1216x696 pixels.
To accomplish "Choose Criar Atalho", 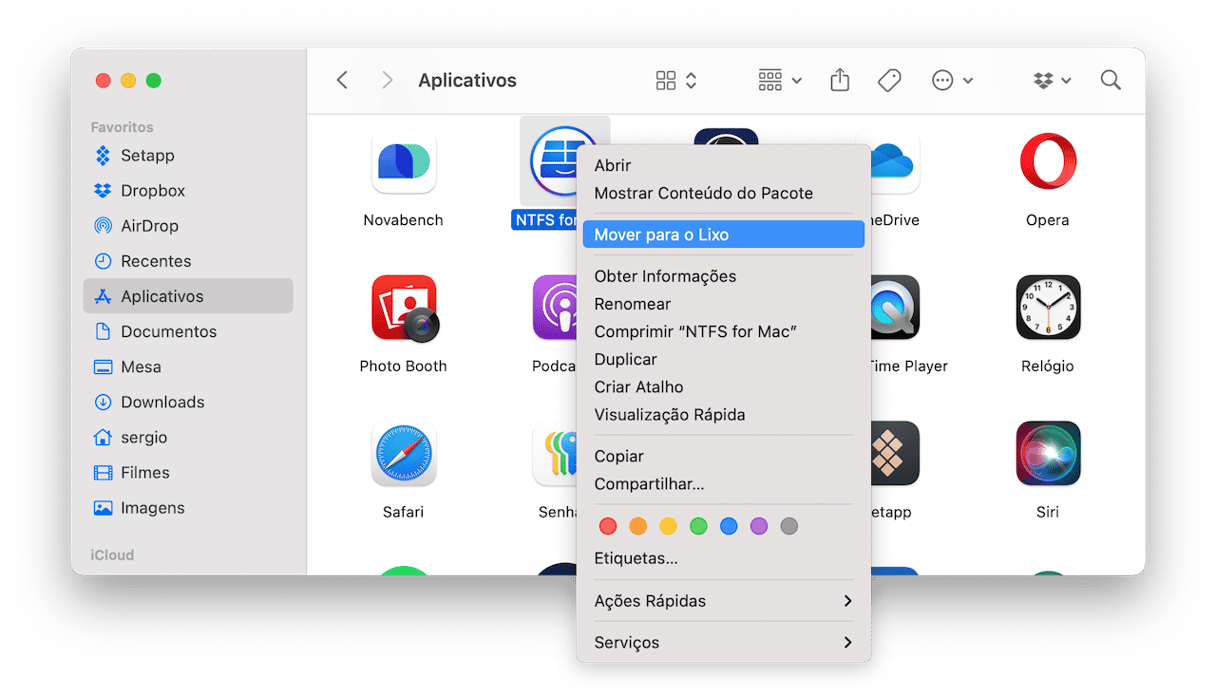I will [x=724, y=387].
